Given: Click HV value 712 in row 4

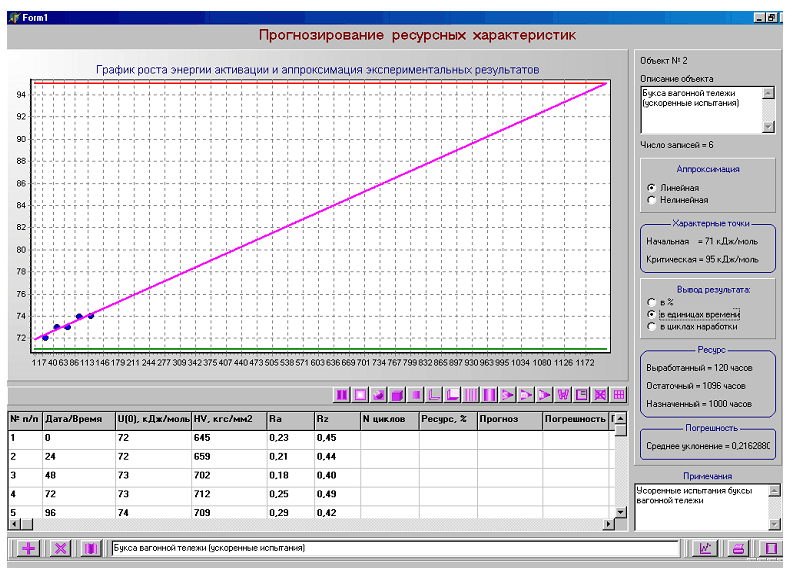Looking at the screenshot, I should (202, 494).
